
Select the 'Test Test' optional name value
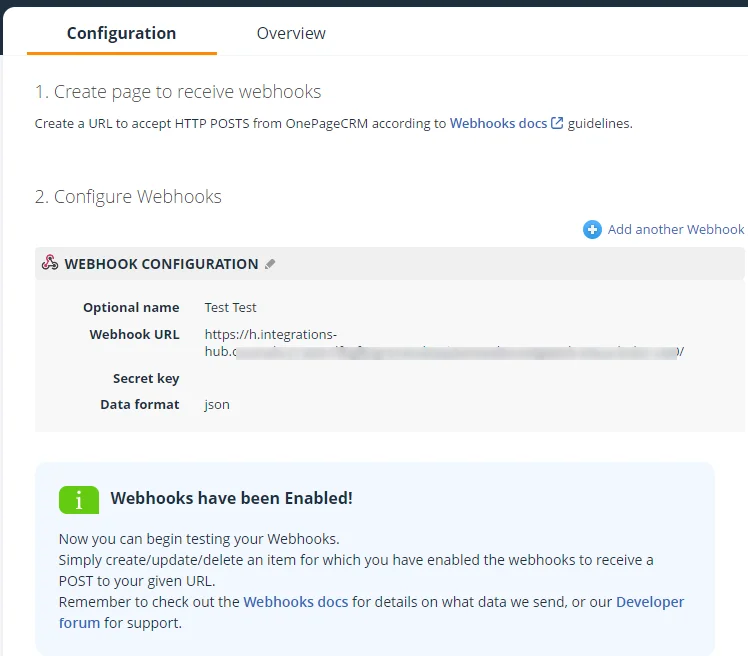pyautogui.click(x=230, y=307)
